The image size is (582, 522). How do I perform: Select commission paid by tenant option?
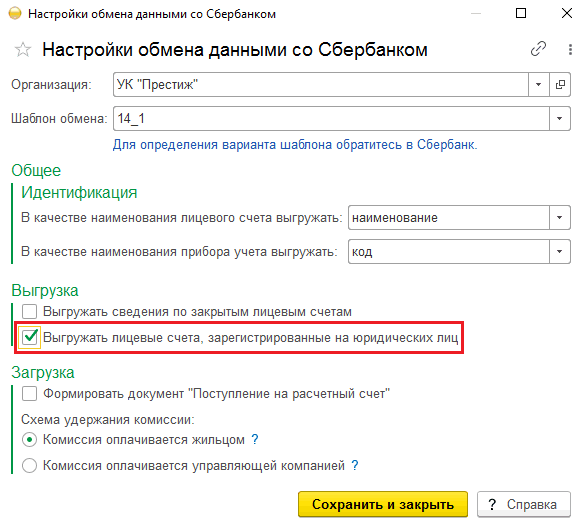coord(29,440)
